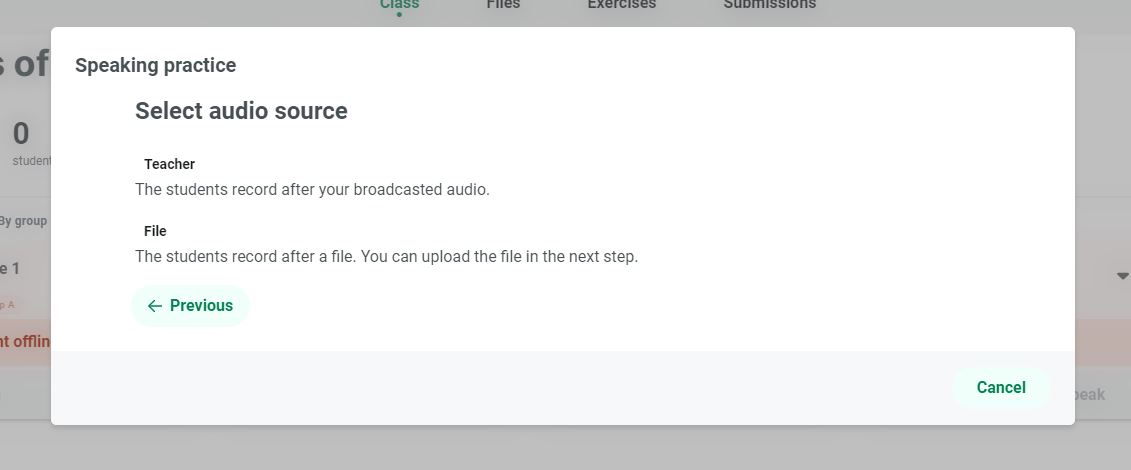This screenshot has height=470, width=1131.
Task: Open the Submissions tab
Action: tap(769, 6)
